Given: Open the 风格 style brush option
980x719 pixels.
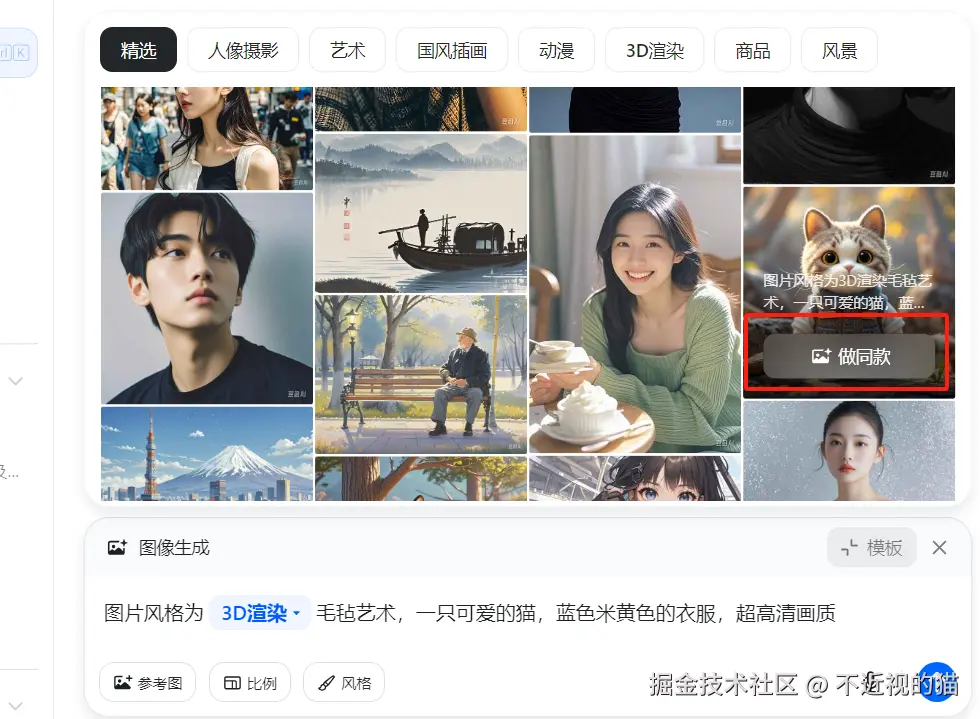Looking at the screenshot, I should (344, 682).
